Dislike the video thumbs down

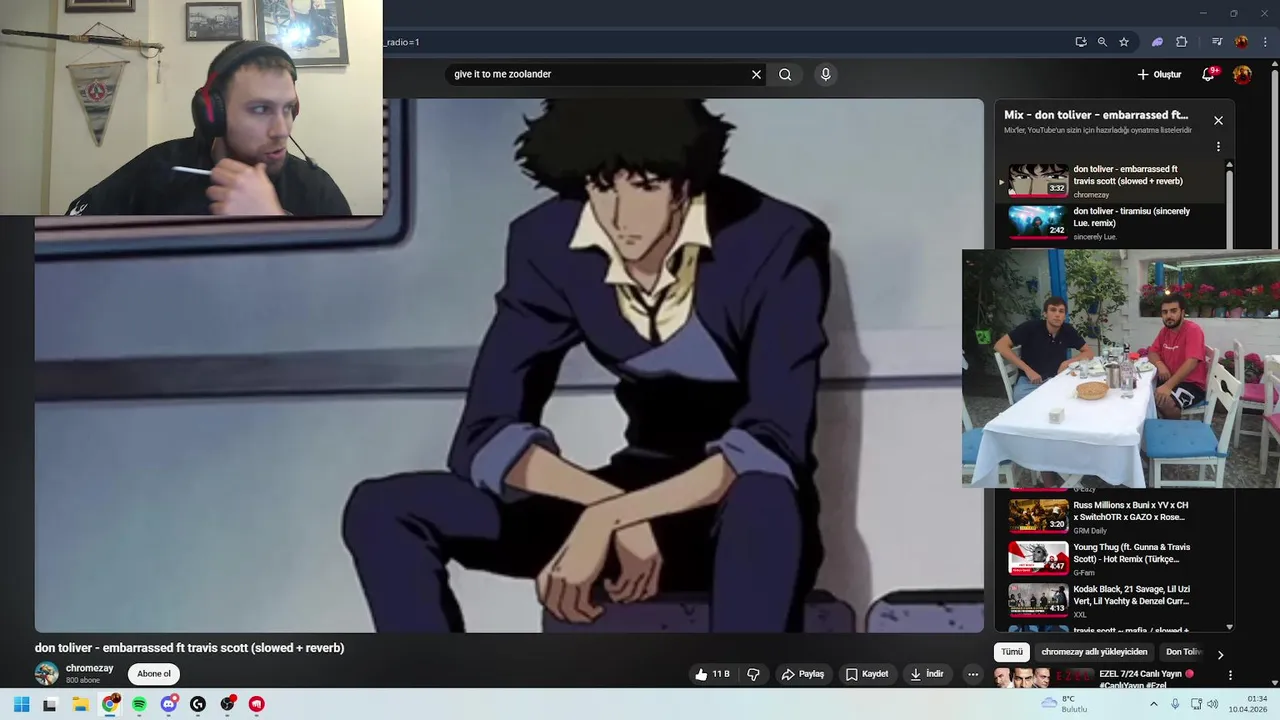(754, 674)
